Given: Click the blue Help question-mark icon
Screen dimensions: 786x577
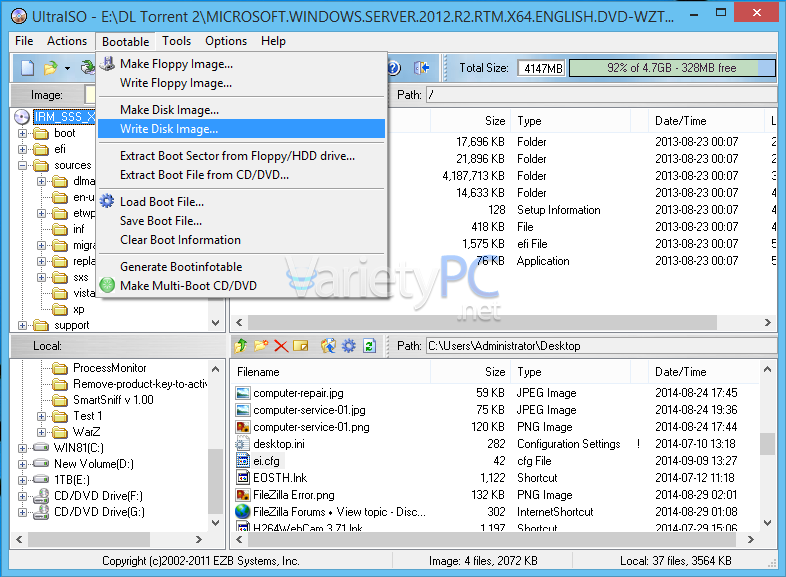Looking at the screenshot, I should click(394, 68).
